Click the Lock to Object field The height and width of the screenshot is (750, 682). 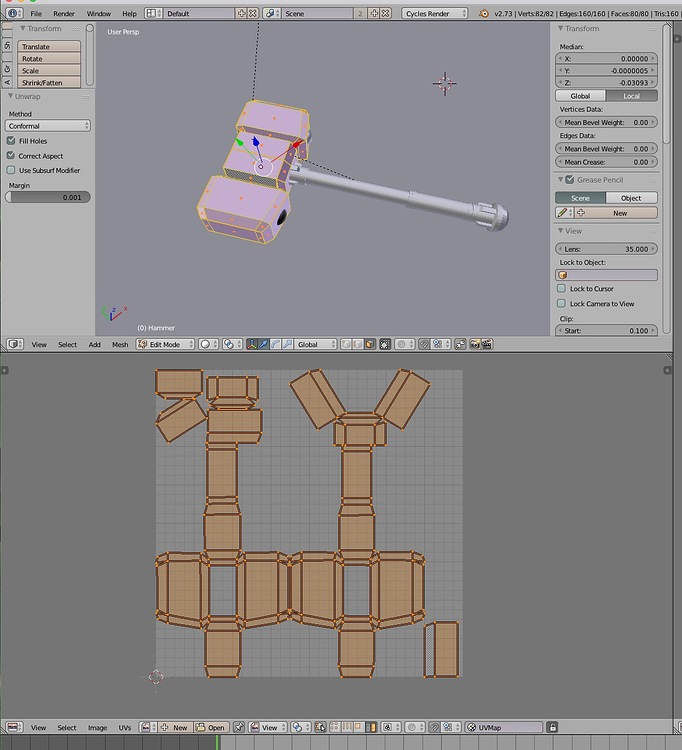606,275
